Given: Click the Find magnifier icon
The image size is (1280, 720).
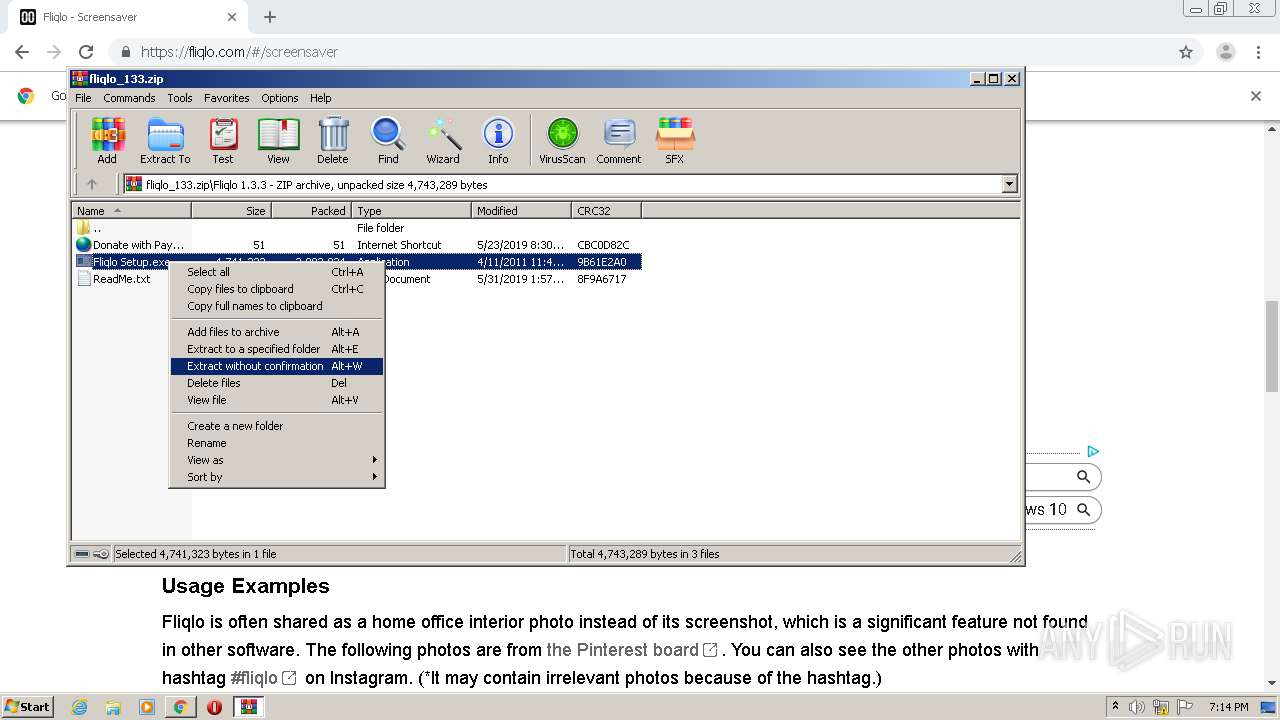Looking at the screenshot, I should 388,140.
